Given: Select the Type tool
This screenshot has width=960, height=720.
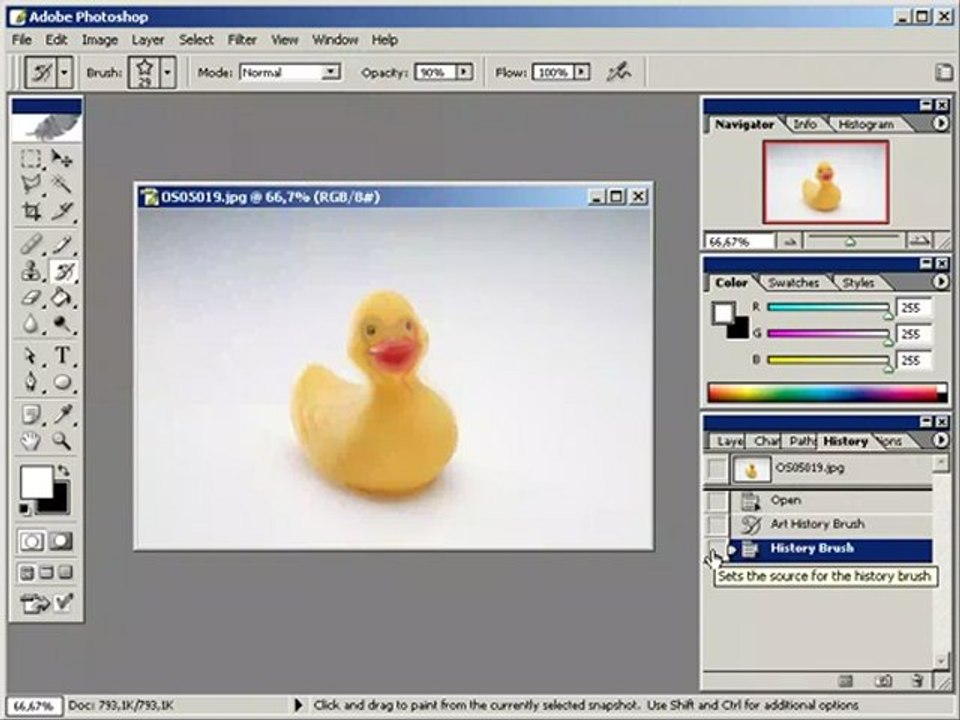Looking at the screenshot, I should pyautogui.click(x=61, y=356).
